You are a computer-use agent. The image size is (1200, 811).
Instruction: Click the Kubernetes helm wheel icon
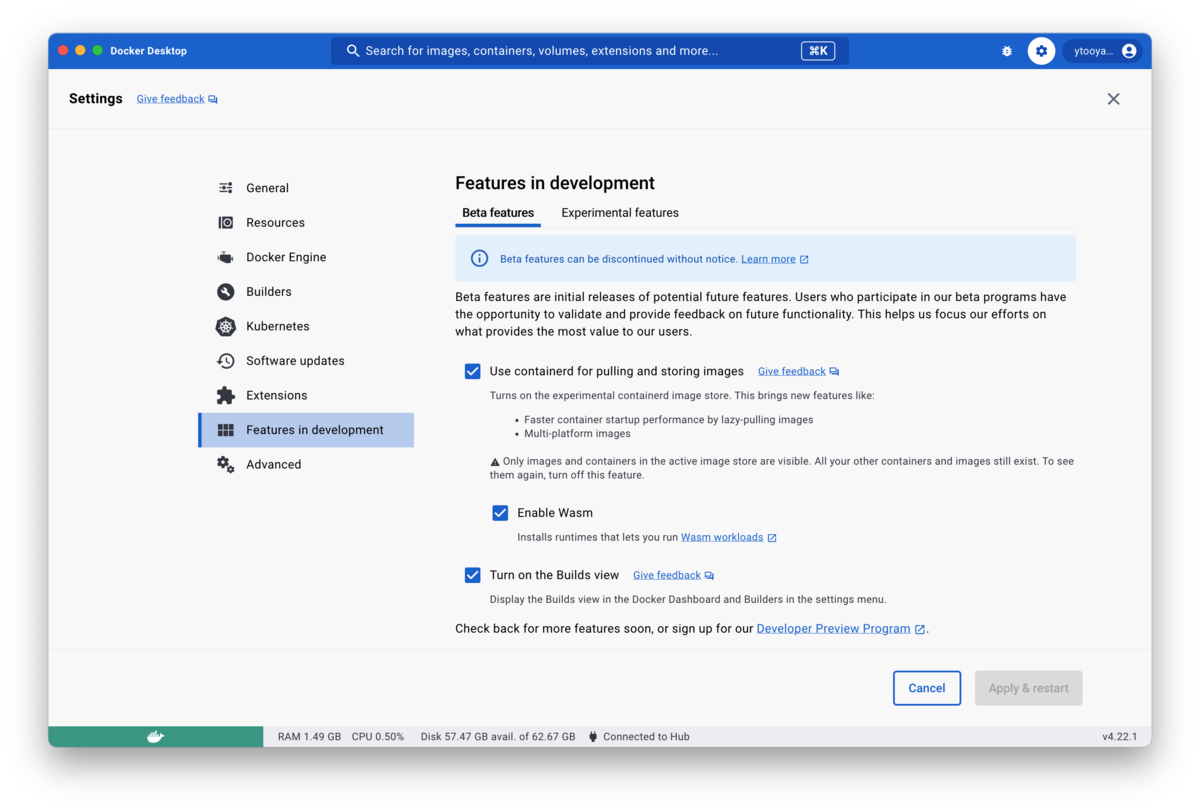coord(226,326)
